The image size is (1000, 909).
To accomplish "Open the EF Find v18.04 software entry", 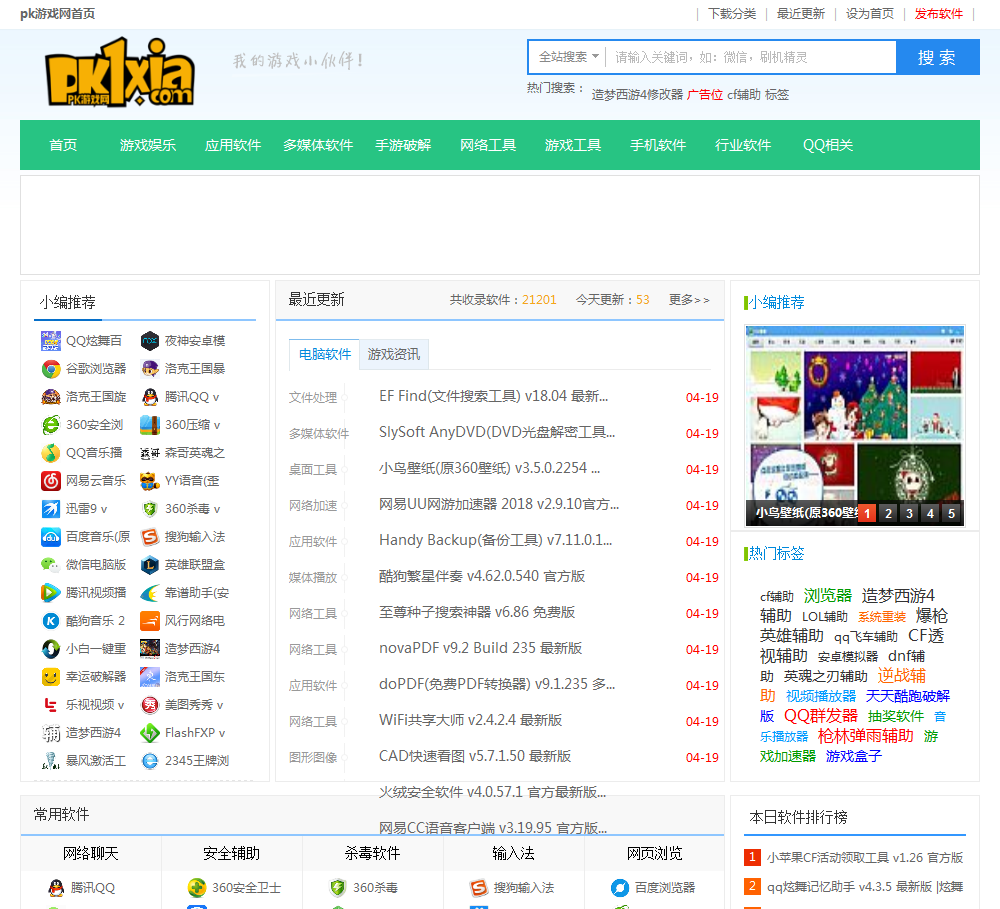I will 494,396.
